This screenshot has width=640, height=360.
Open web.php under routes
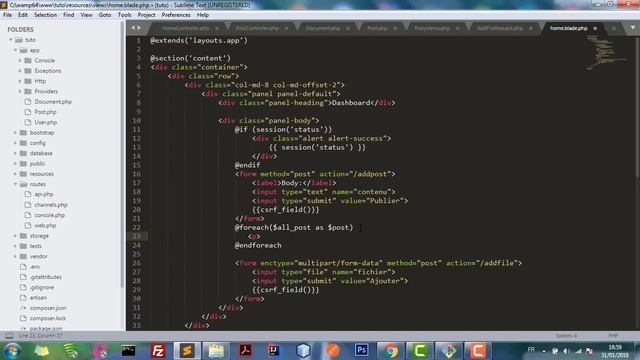click(x=45, y=225)
